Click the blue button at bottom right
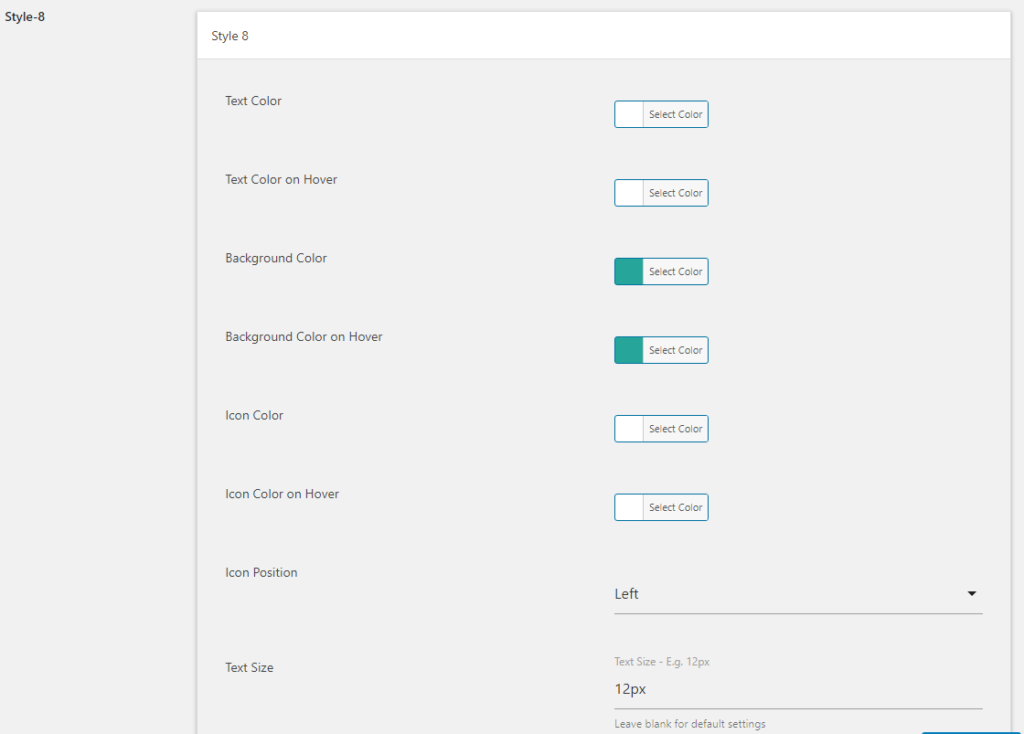The width and height of the screenshot is (1024, 734). tap(970, 731)
